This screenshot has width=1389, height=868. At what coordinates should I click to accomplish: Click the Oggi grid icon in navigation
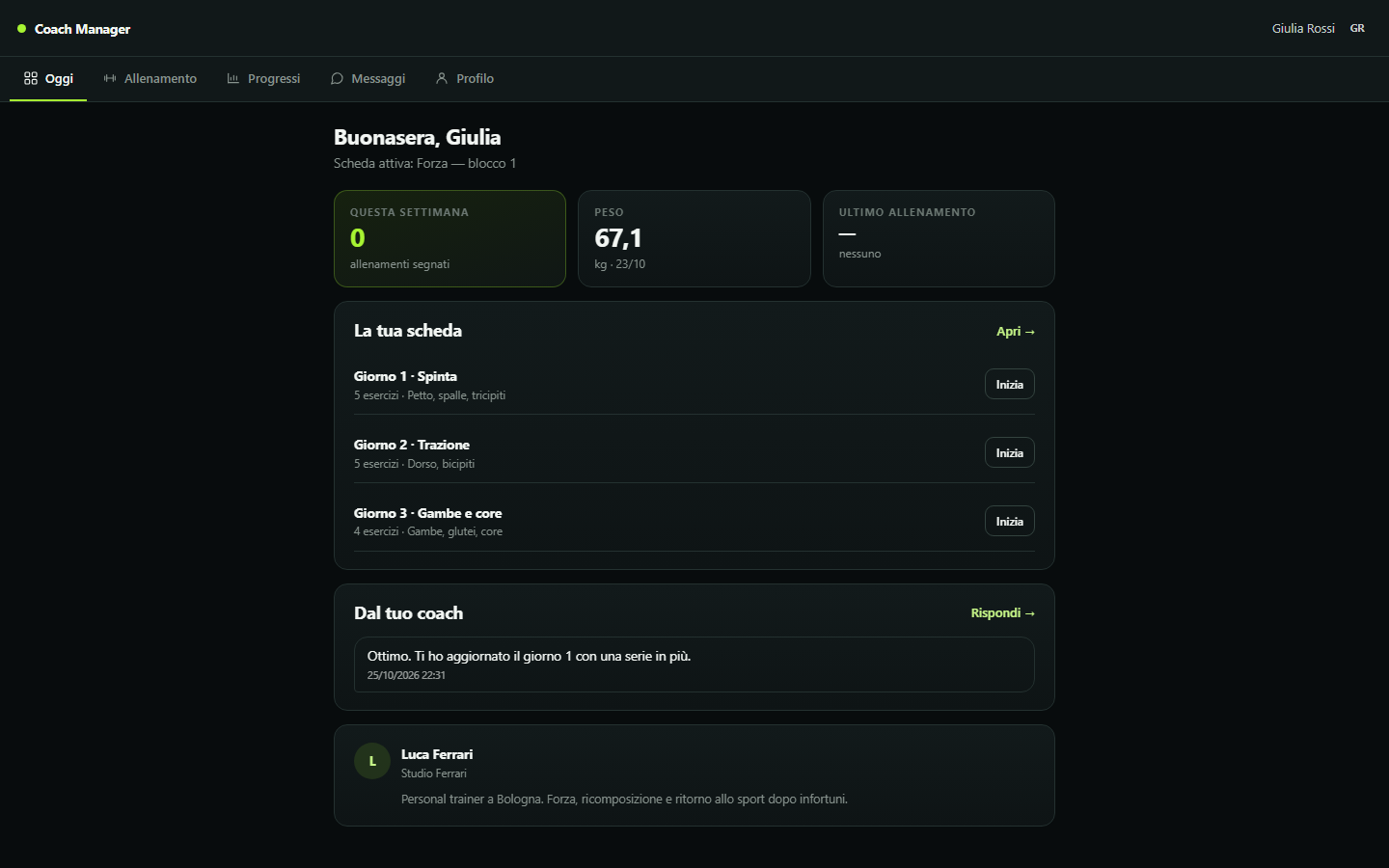[31, 78]
